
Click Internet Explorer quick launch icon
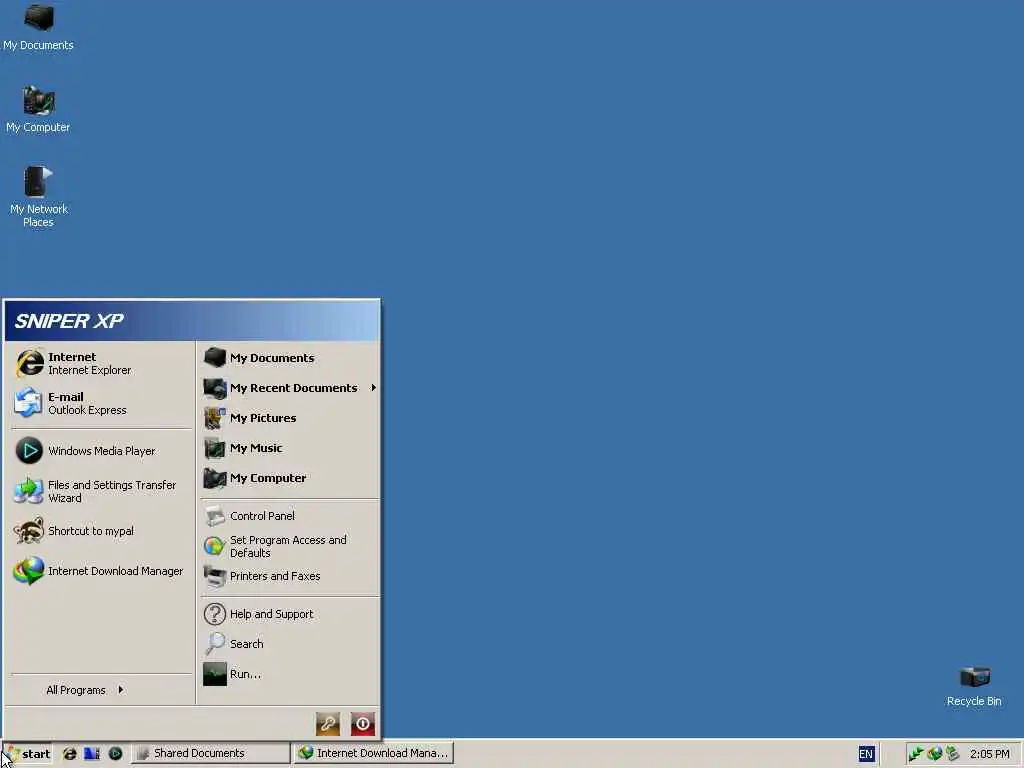[69, 754]
